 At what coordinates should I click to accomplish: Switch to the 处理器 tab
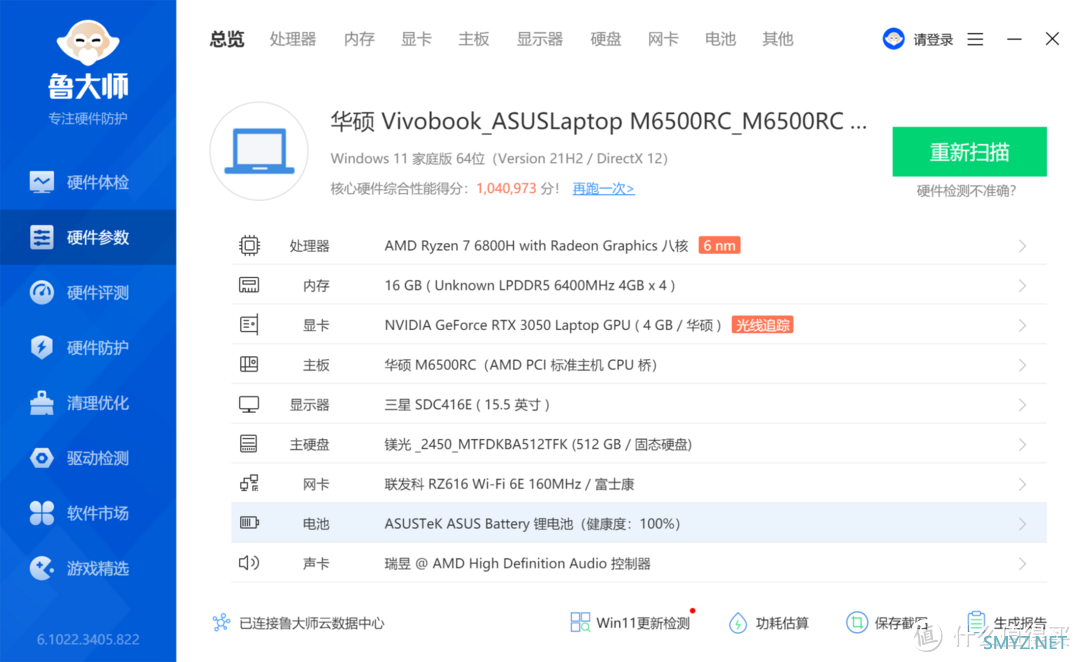point(293,39)
